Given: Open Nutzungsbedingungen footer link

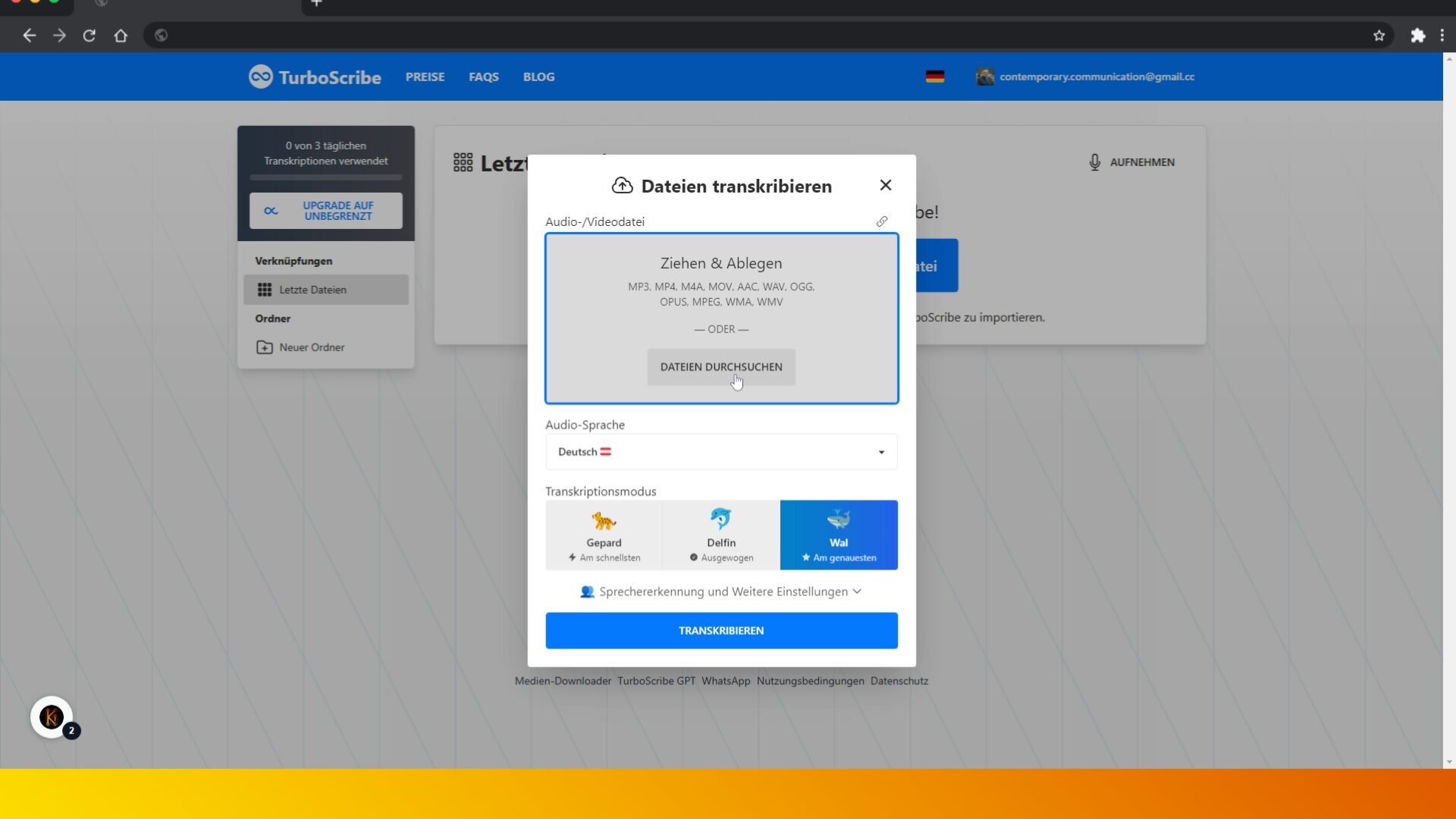Looking at the screenshot, I should pos(811,681).
